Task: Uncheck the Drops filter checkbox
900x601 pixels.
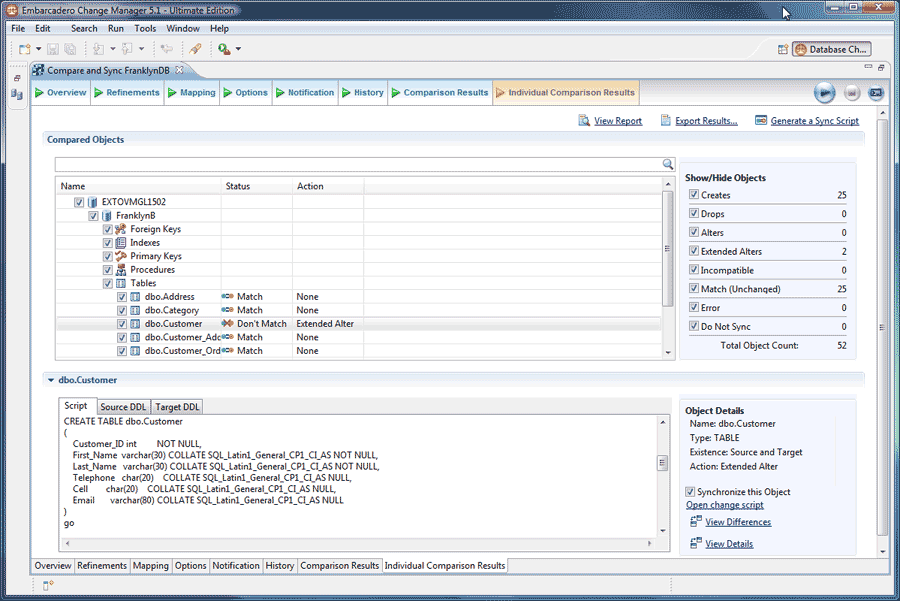Action: [x=694, y=214]
